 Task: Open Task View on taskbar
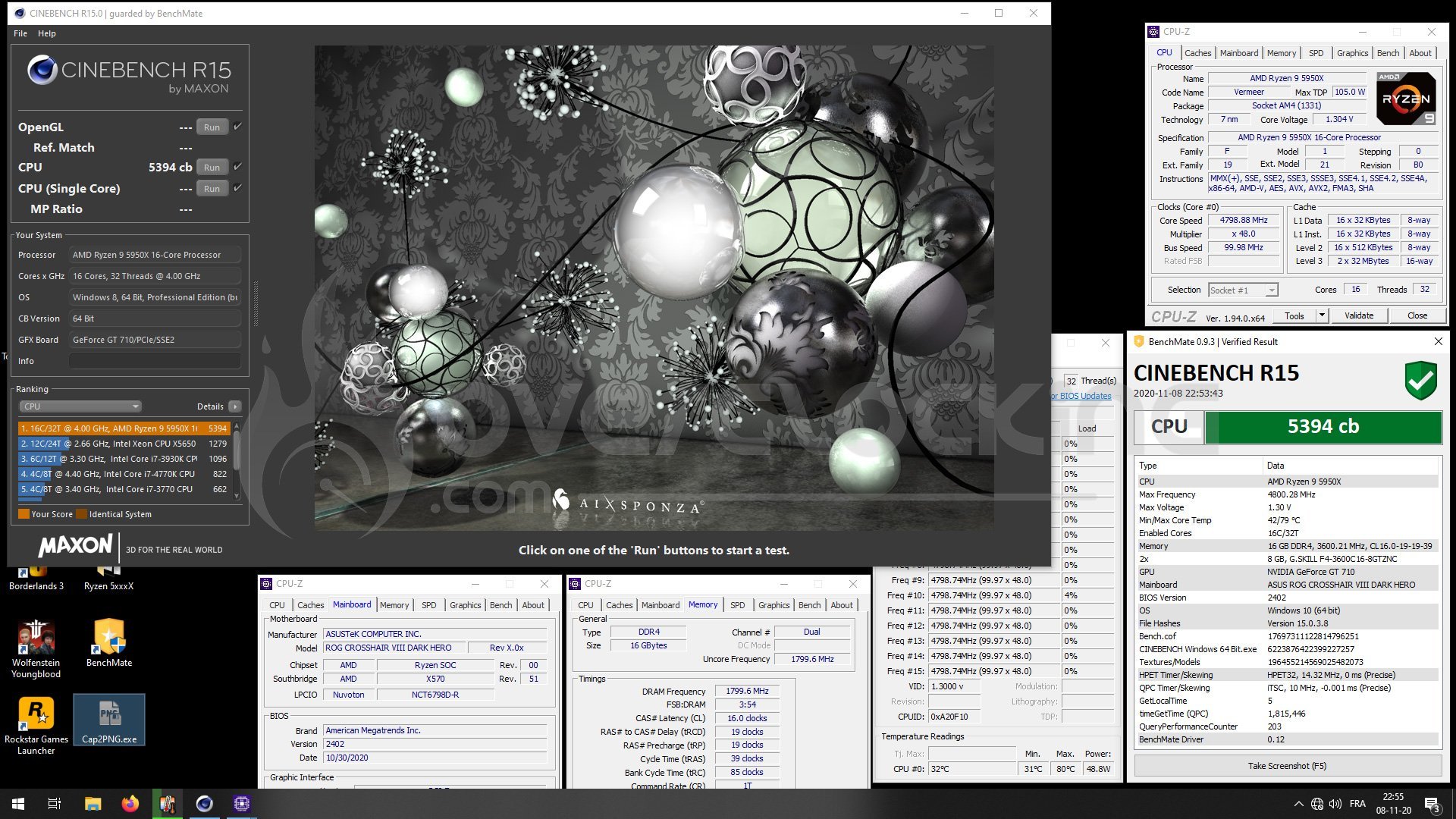pyautogui.click(x=55, y=804)
